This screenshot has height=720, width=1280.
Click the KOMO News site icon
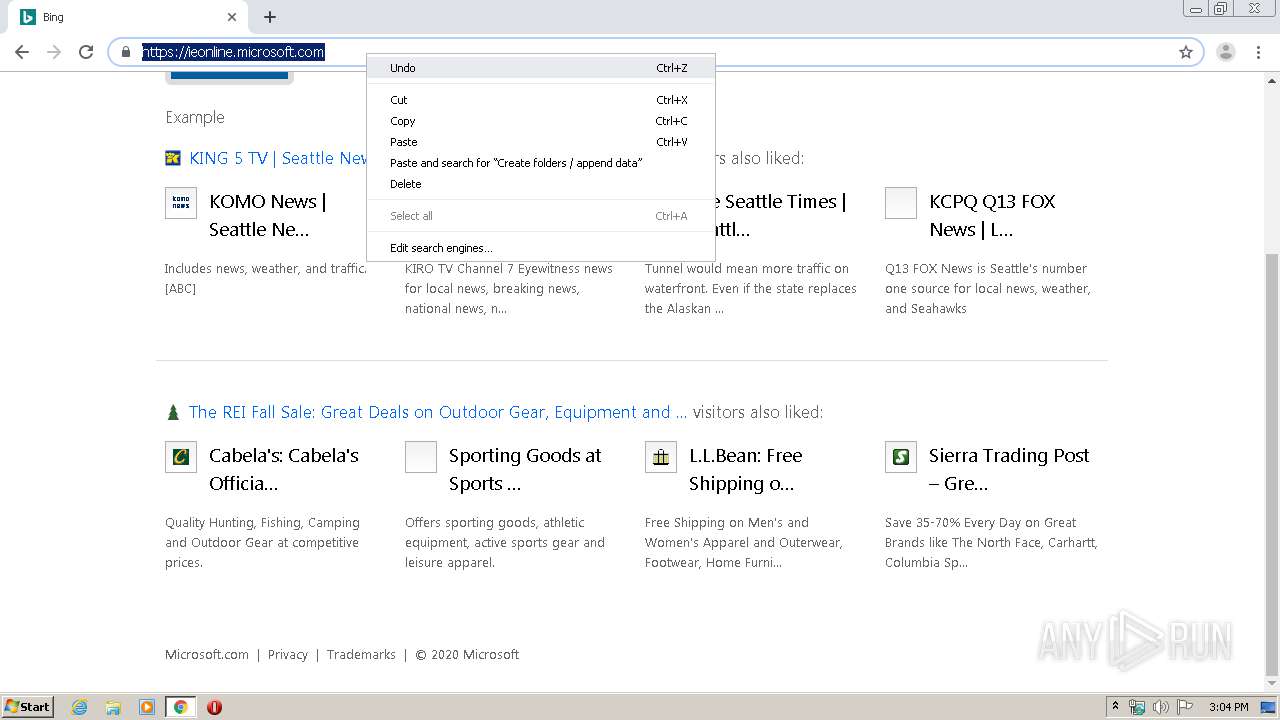(181, 203)
